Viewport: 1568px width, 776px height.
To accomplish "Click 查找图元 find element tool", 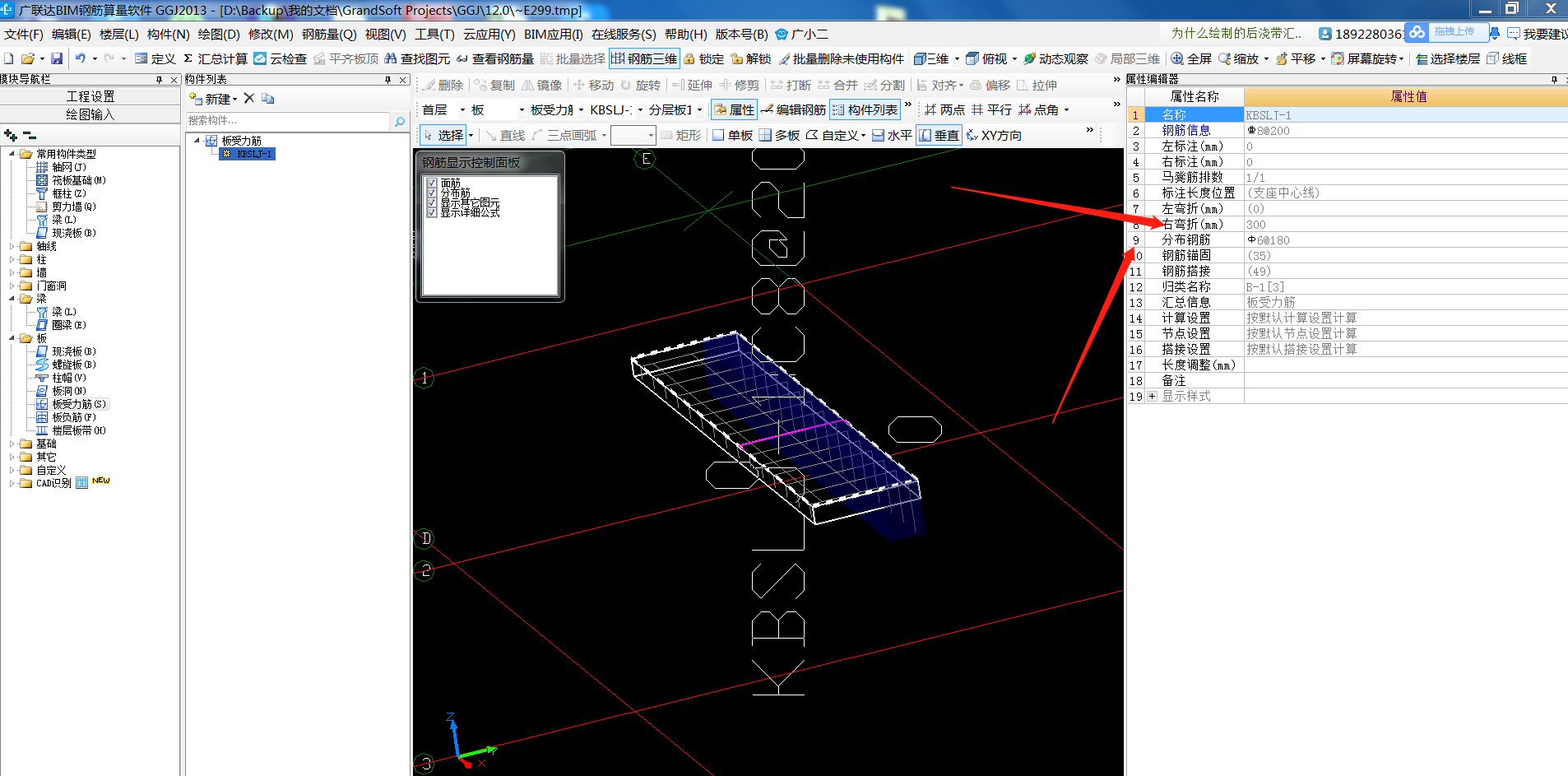I will pos(417,58).
